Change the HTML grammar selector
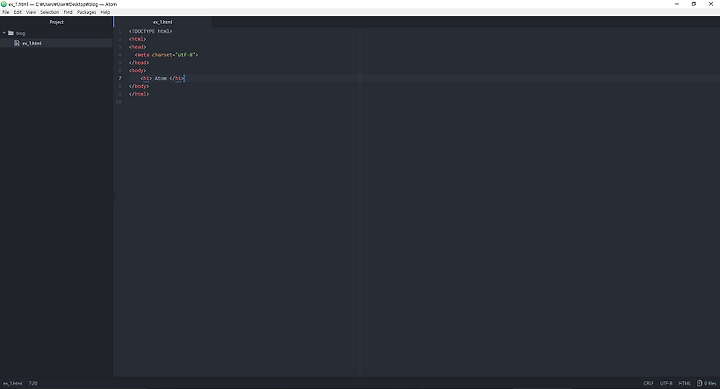This screenshot has height=389, width=720. (x=685, y=383)
